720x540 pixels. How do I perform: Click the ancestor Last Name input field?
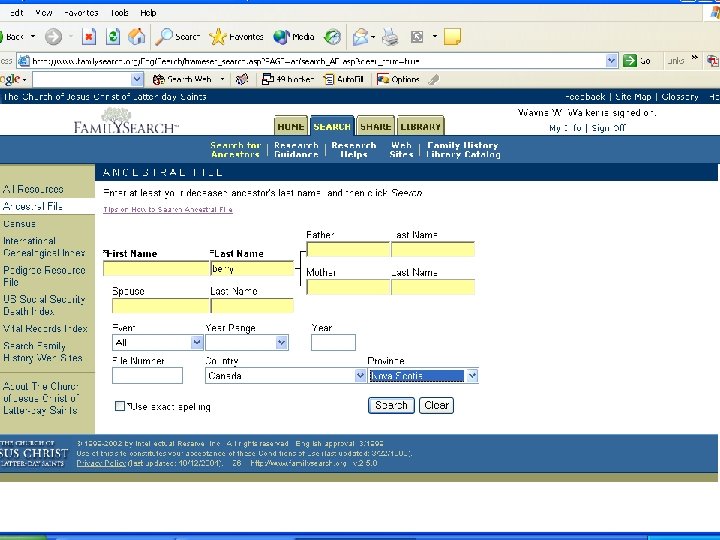pos(252,268)
